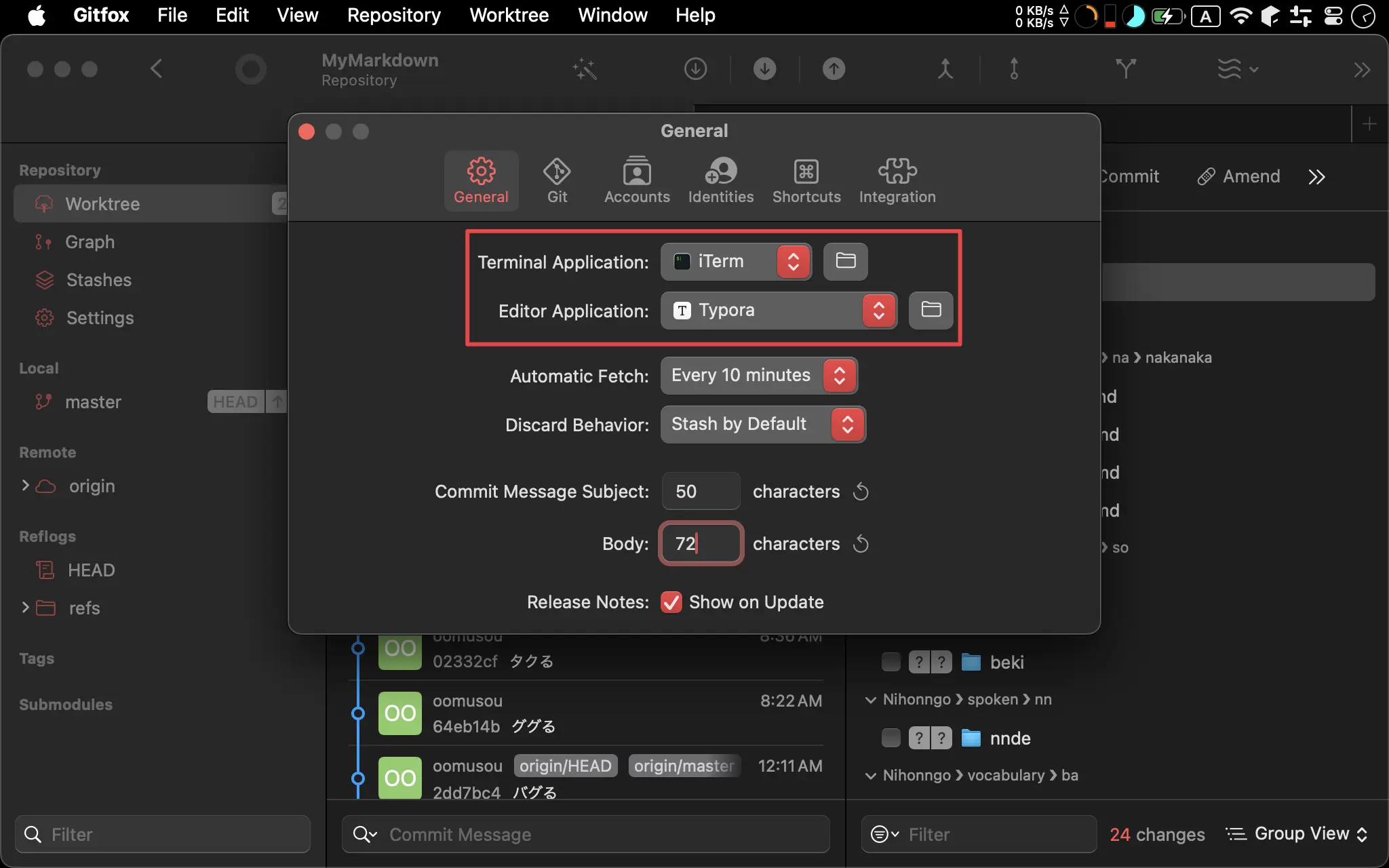The height and width of the screenshot is (868, 1389).
Task: Change Automatic Fetch interval dropdown
Action: coord(759,375)
